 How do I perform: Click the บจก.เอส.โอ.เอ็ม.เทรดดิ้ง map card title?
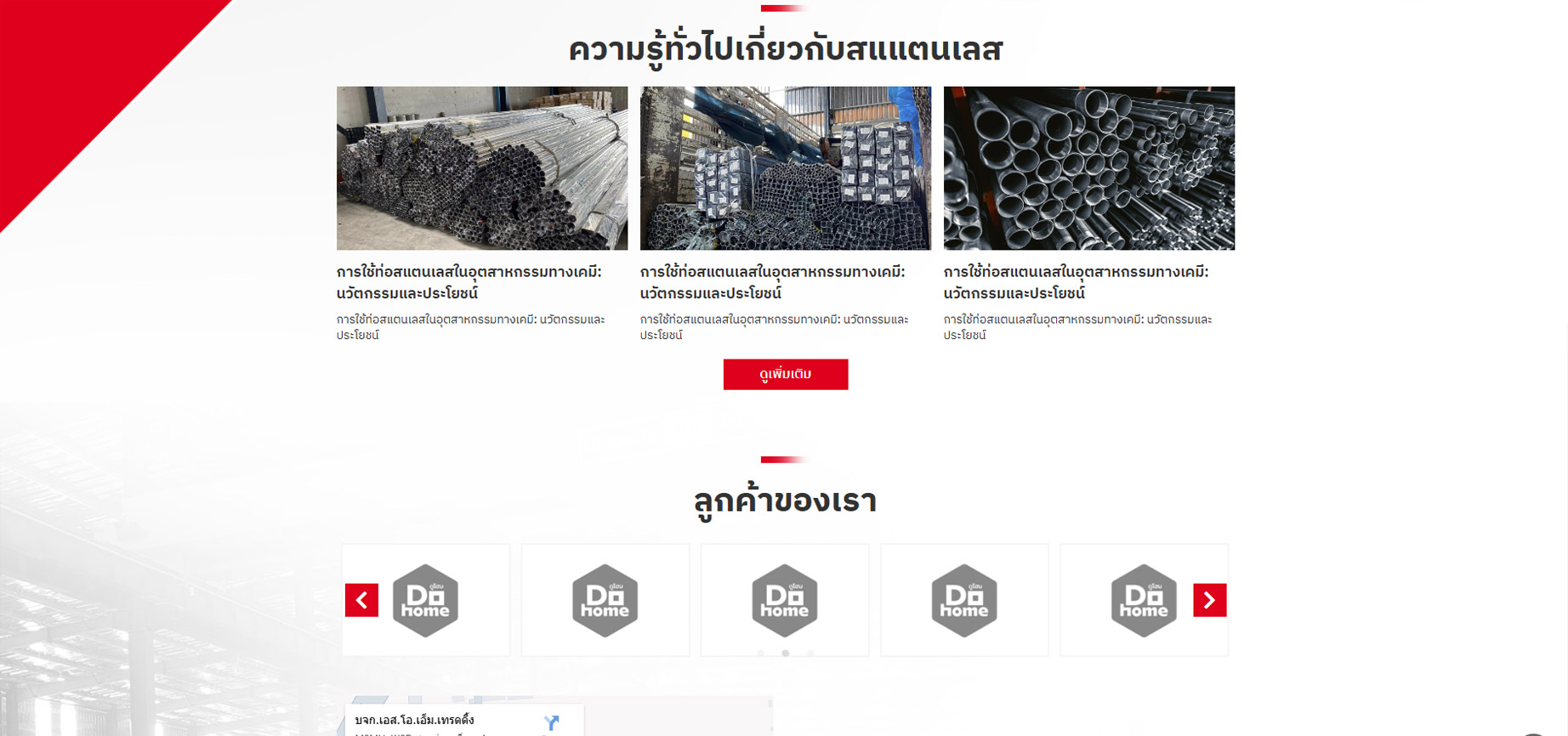coord(414,721)
